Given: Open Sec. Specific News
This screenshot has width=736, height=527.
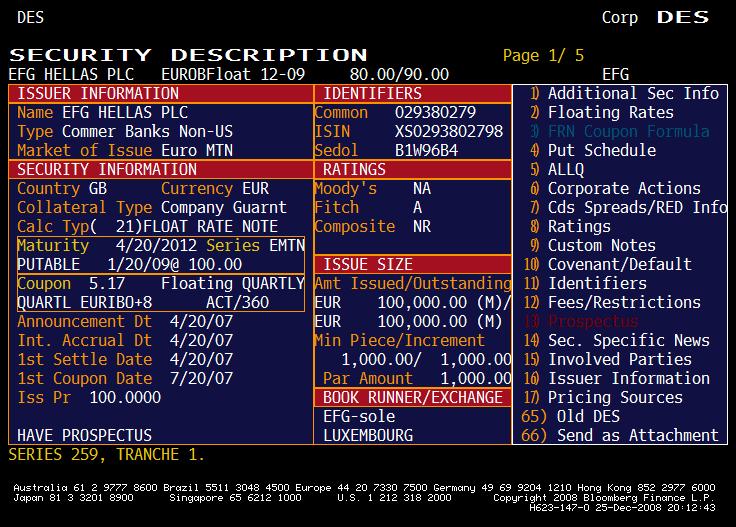Looking at the screenshot, I should coord(617,340).
